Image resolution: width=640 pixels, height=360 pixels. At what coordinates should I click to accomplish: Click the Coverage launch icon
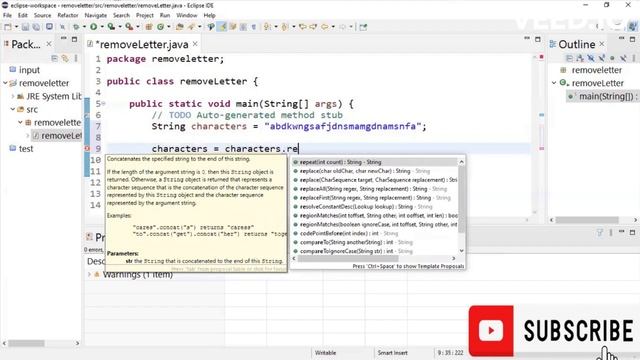coord(111,27)
